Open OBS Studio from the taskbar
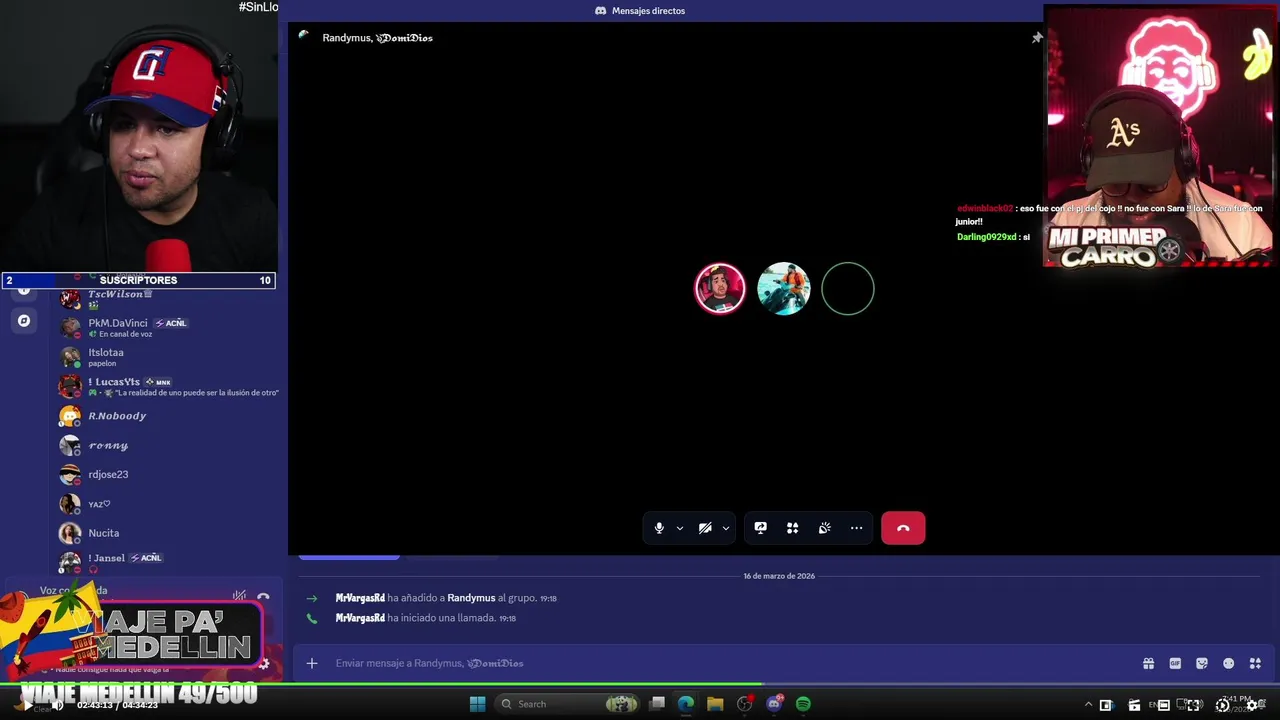Screen dimensions: 1280x720 point(744,704)
